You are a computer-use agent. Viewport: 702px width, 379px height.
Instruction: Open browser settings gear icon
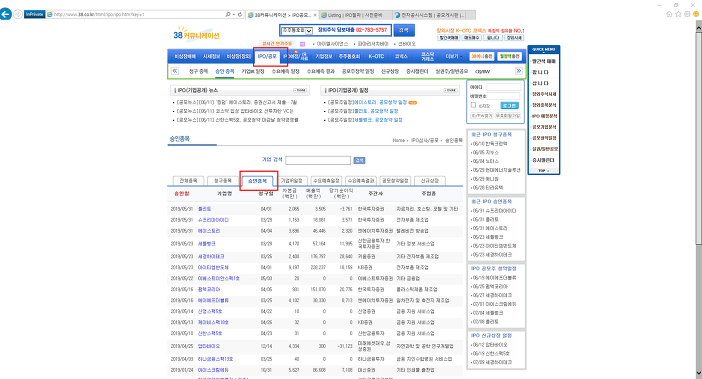click(x=687, y=14)
